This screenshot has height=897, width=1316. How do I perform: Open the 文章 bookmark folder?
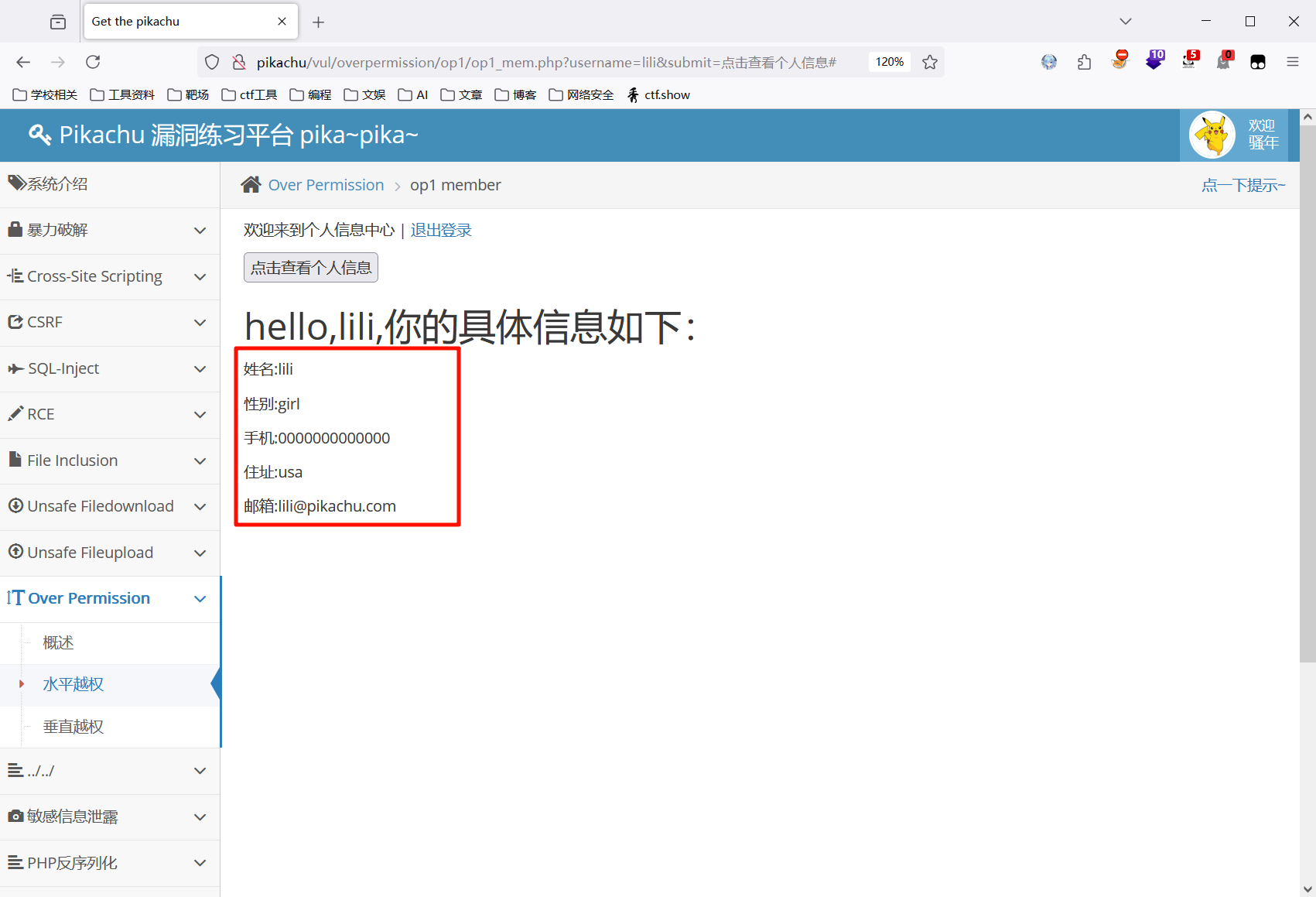461,94
